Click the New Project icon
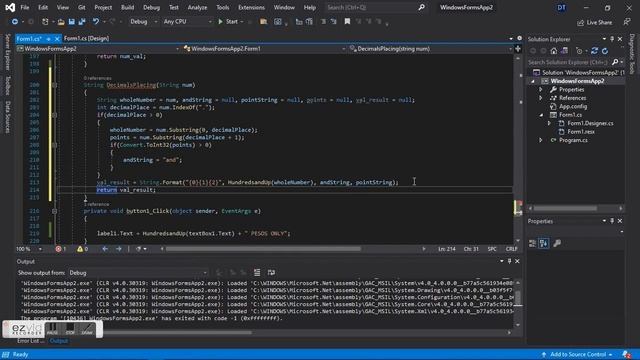Viewport: 640px width, 360px height. (45, 22)
